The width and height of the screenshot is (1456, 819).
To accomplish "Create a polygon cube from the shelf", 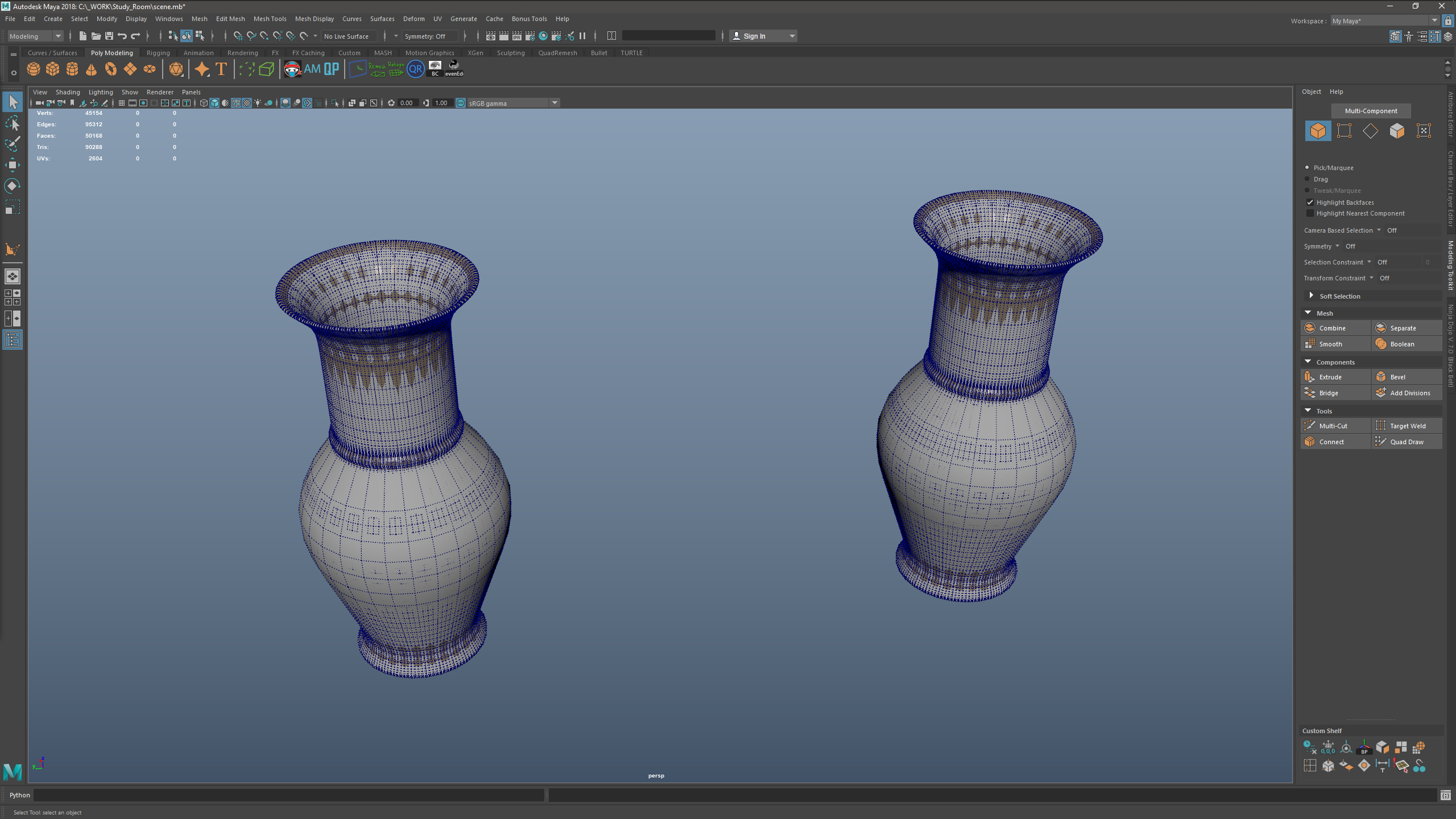I will pyautogui.click(x=53, y=69).
